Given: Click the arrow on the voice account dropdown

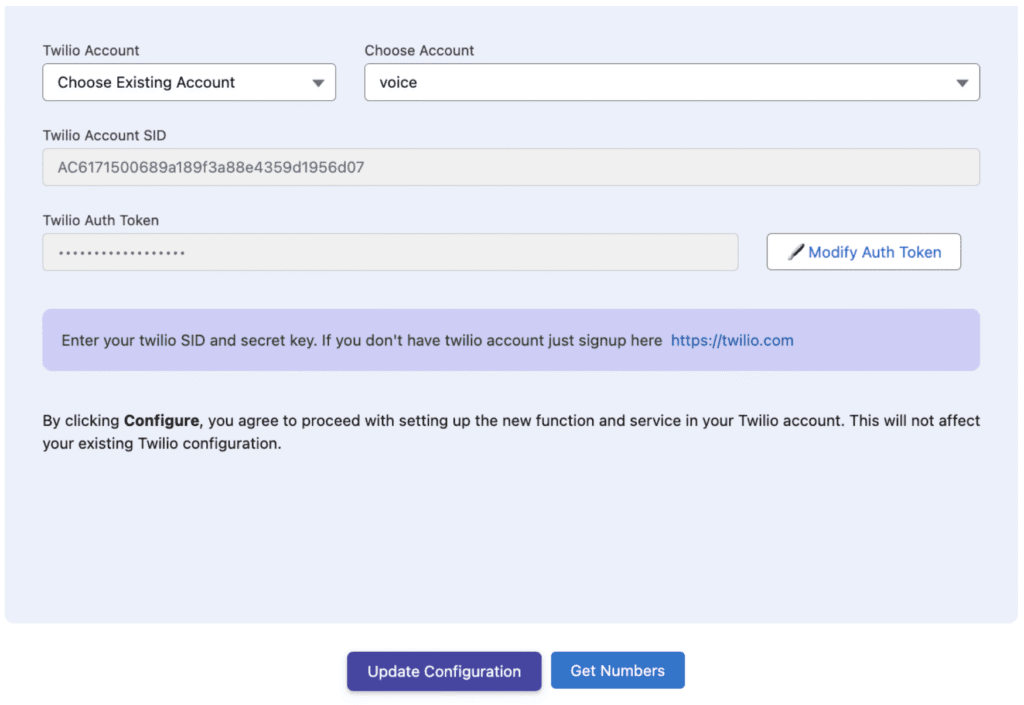Looking at the screenshot, I should pos(962,83).
